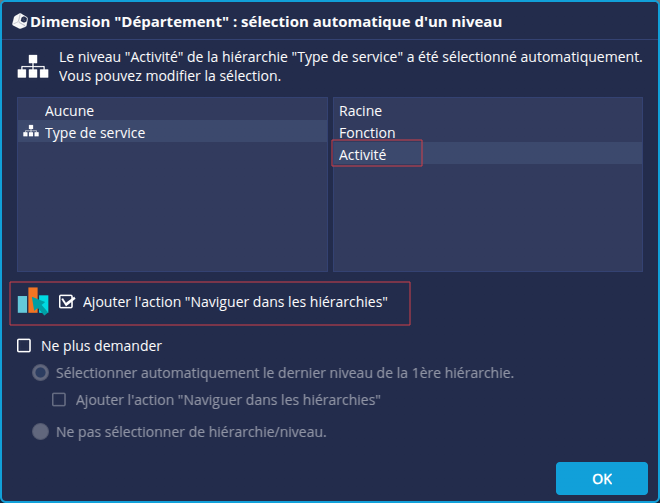This screenshot has height=503, width=660.
Task: Confirm the dialog with OK
Action: click(601, 479)
